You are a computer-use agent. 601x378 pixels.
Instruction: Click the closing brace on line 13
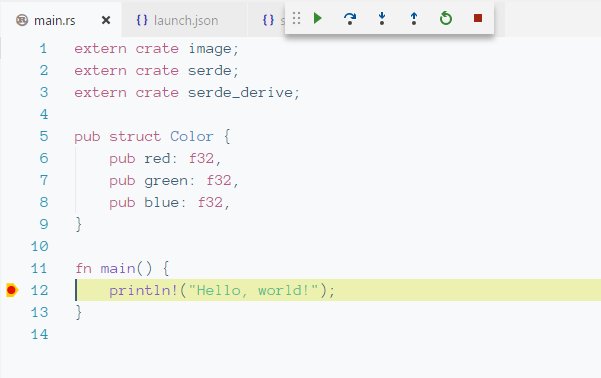tap(79, 312)
